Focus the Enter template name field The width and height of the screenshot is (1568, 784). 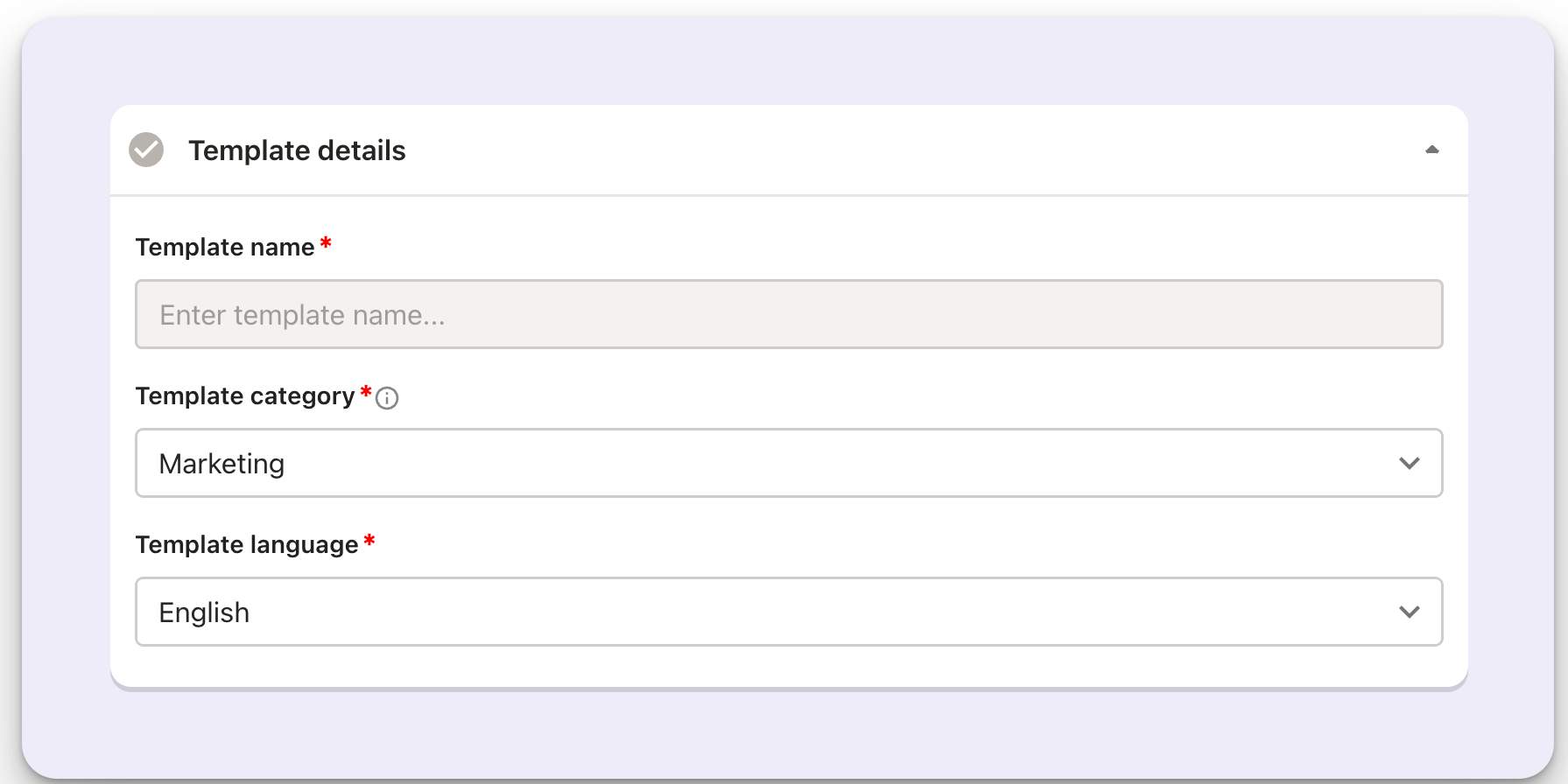[789, 314]
